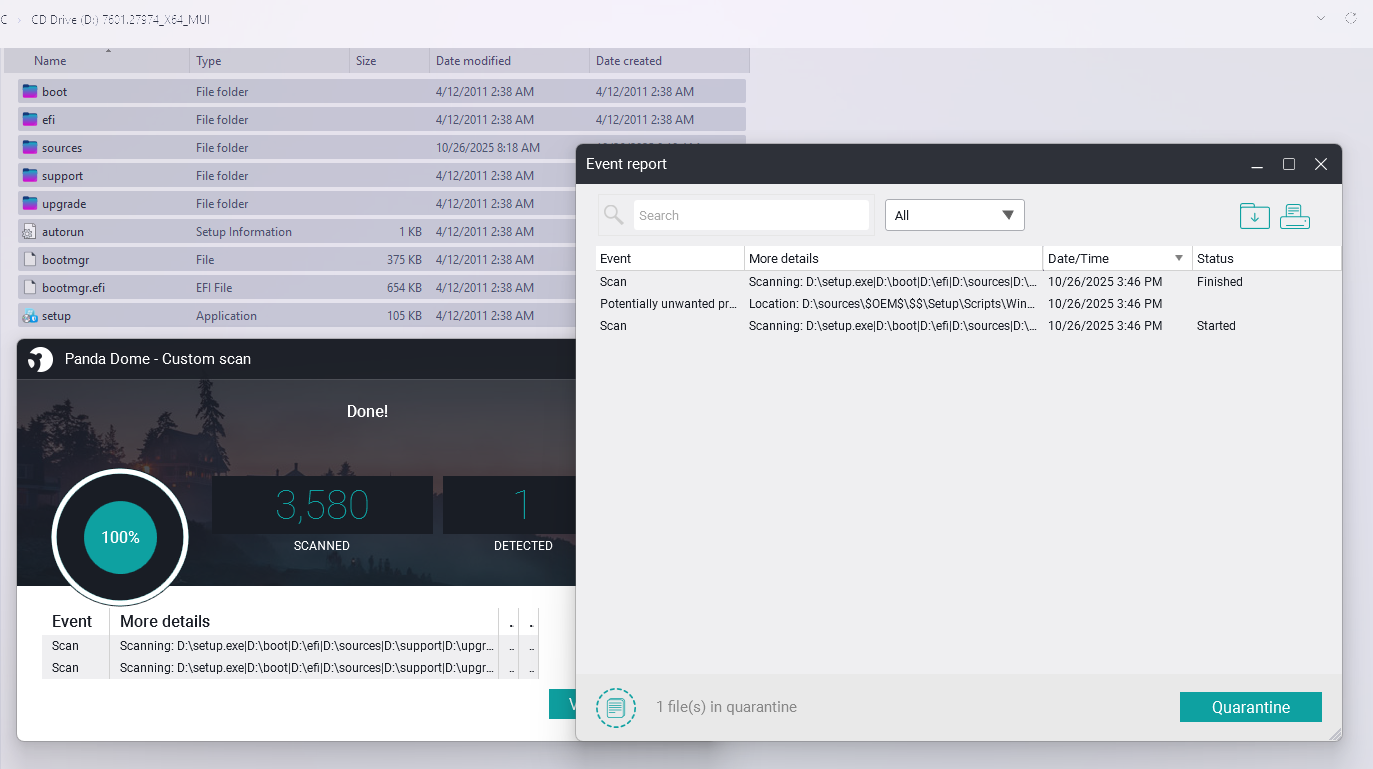Click the '1 KB' size of autorun
Viewport: 1373px width, 769px height.
pos(410,231)
